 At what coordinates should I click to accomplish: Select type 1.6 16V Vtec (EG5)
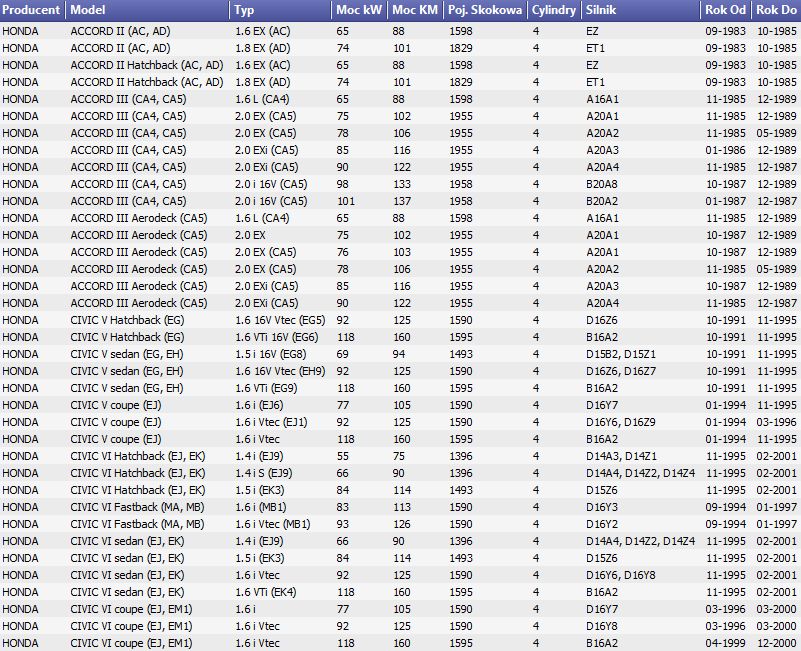pyautogui.click(x=280, y=320)
